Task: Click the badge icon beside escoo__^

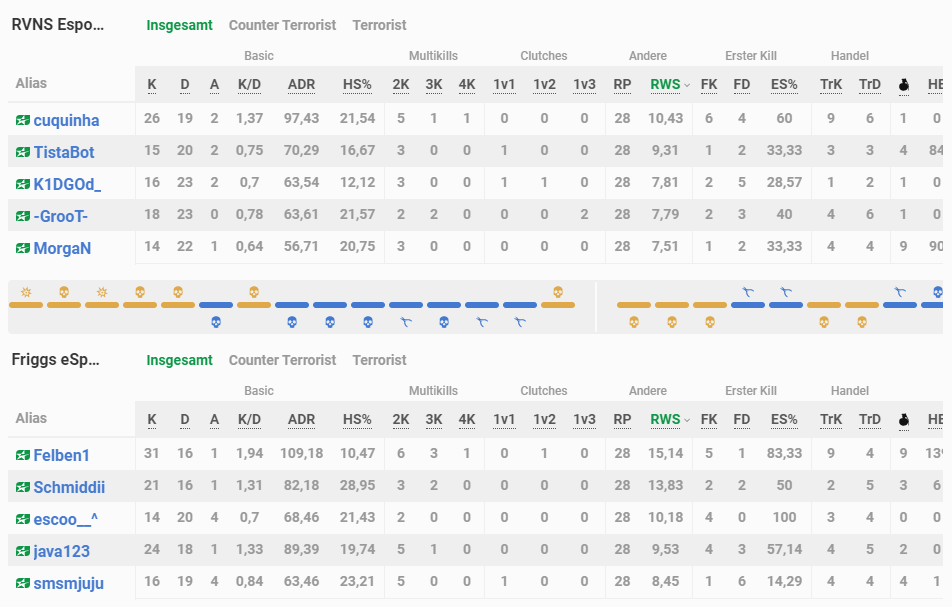Action: [22, 519]
